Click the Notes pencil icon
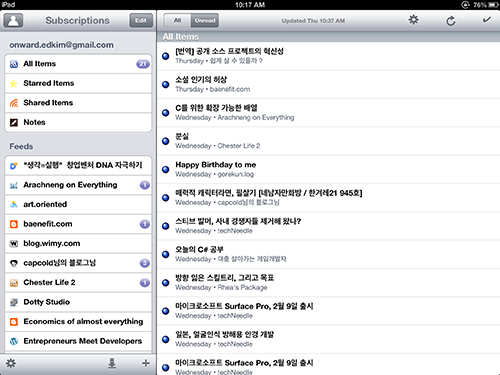Screen dimensions: 500x375 (x=14, y=123)
